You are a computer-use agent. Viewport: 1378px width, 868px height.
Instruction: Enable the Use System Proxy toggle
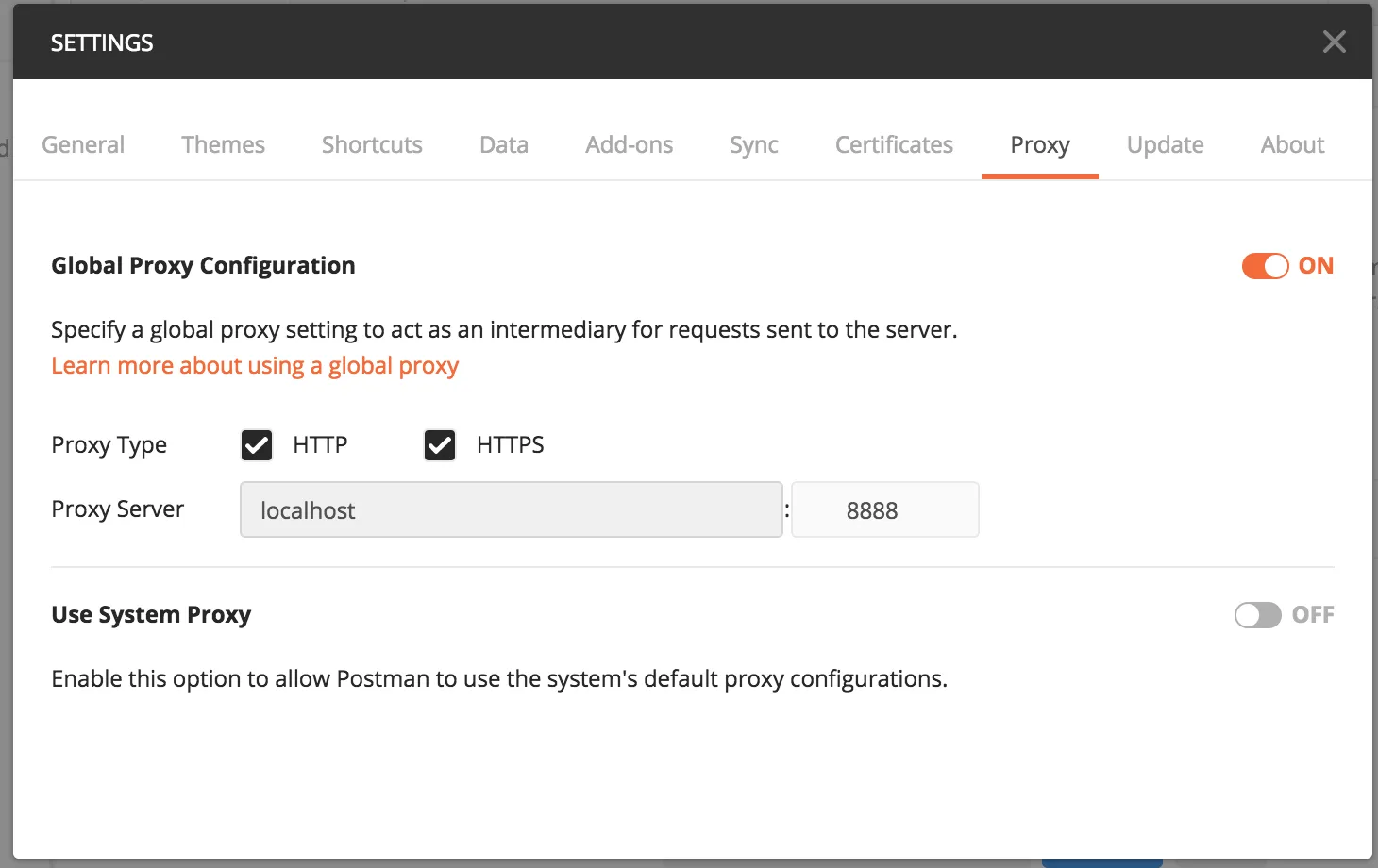point(1257,615)
